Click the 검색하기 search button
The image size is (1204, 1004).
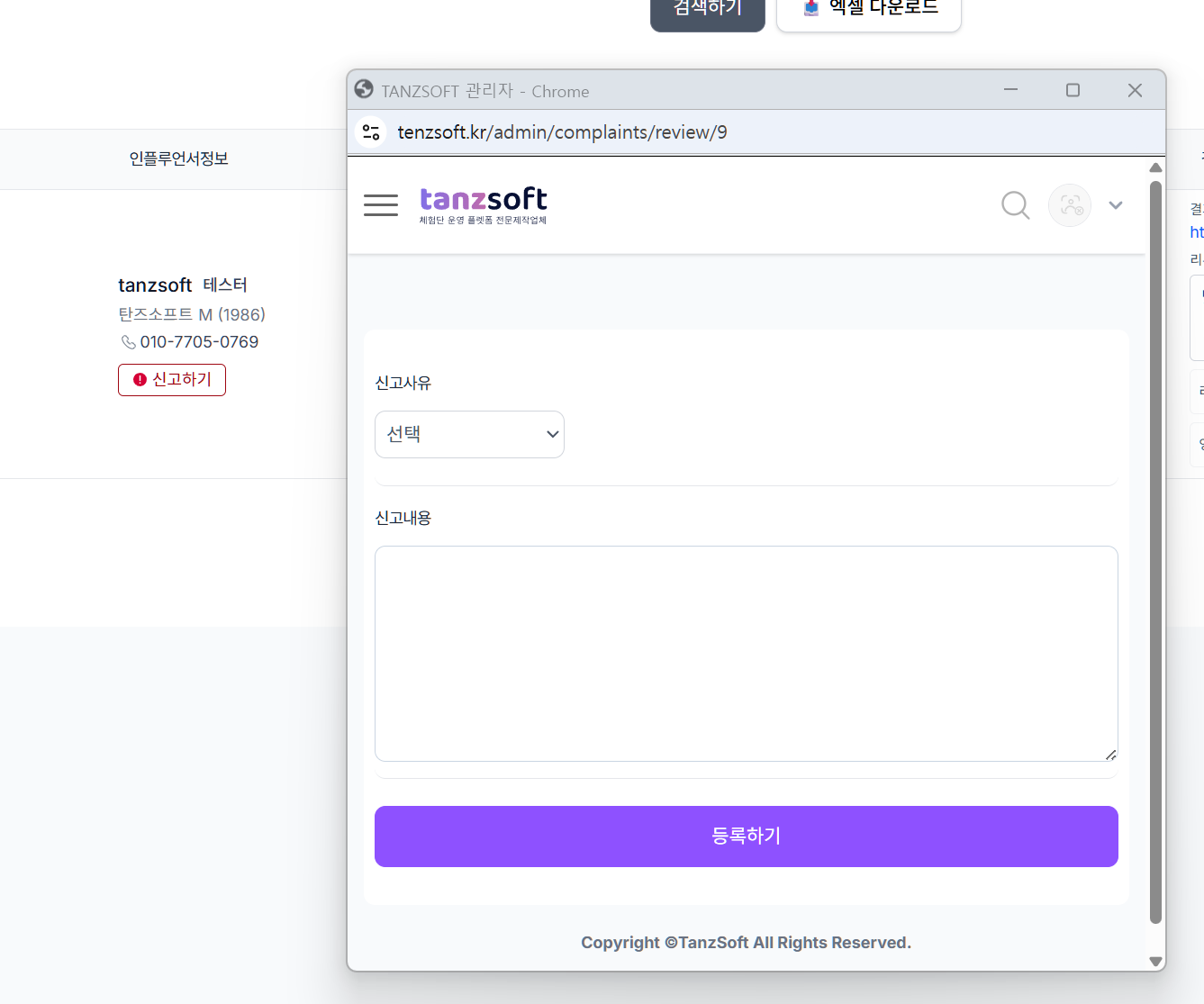click(707, 11)
